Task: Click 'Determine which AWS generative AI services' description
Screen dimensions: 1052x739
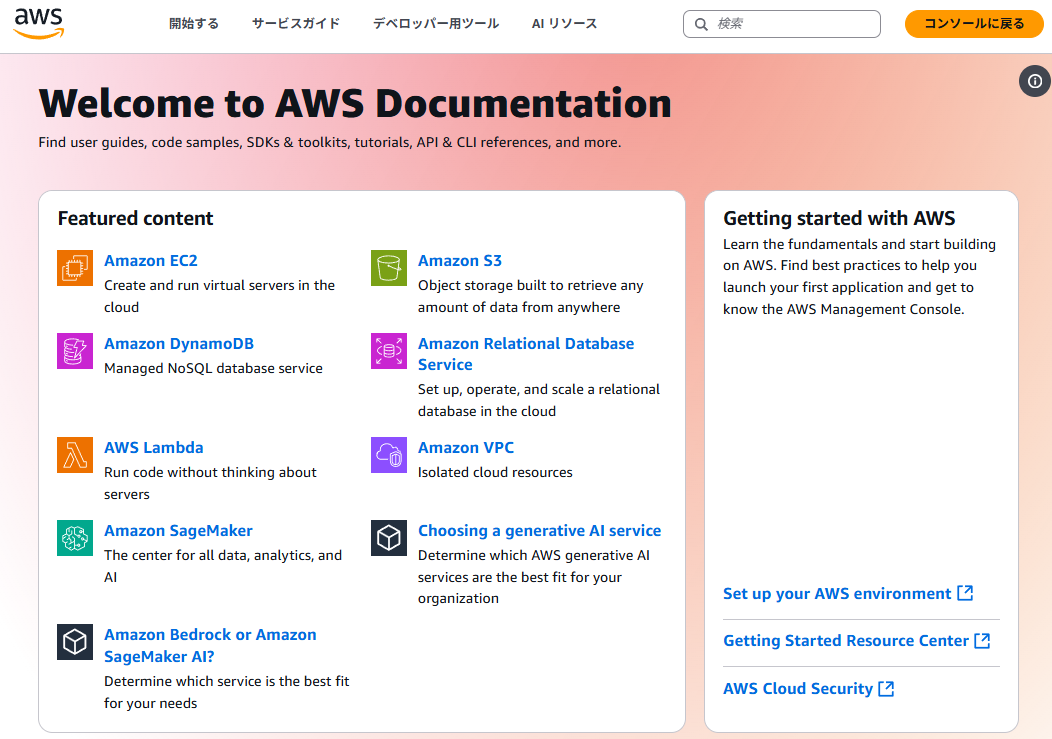Action: [534, 577]
